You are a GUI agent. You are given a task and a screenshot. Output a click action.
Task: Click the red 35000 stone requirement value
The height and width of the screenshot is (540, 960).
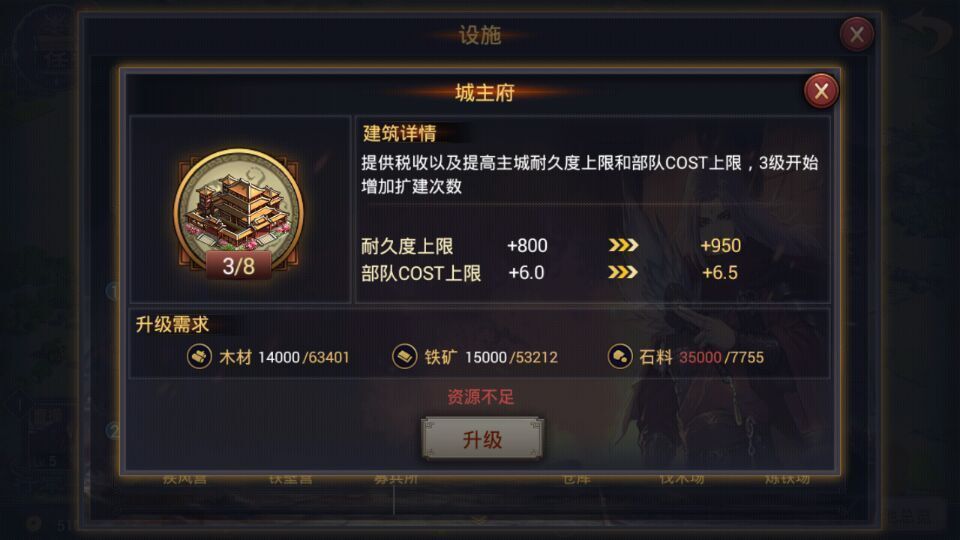pyautogui.click(x=700, y=358)
